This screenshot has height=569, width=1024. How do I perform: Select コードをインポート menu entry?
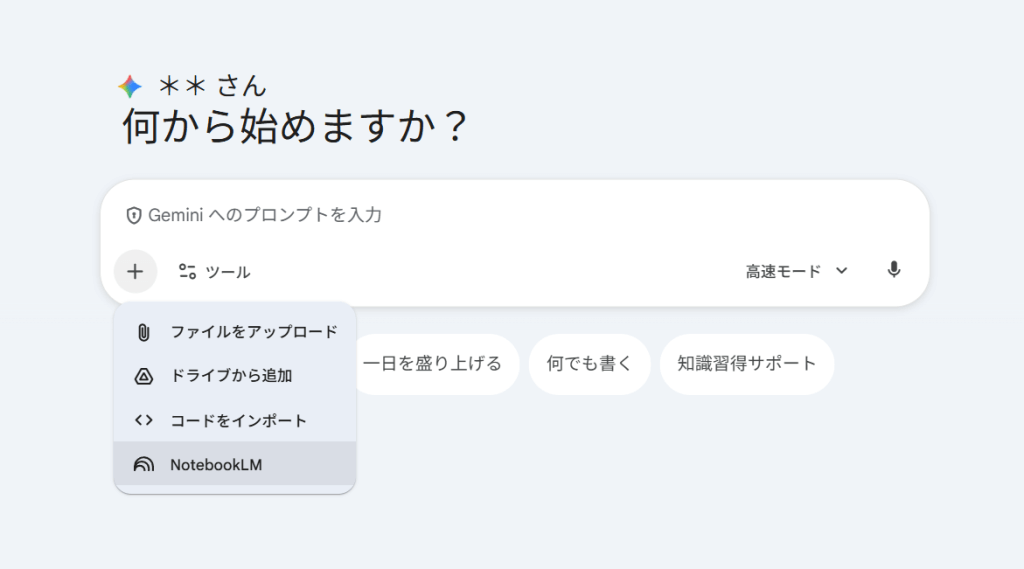click(x=238, y=420)
